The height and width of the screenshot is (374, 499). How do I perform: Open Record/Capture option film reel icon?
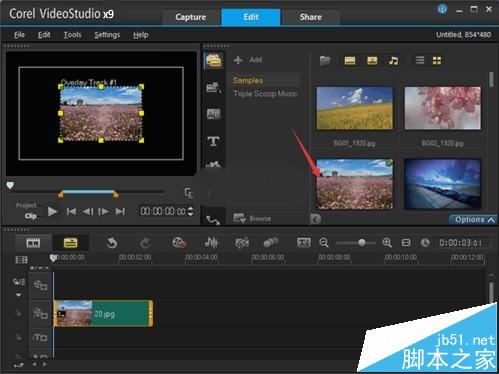(179, 243)
